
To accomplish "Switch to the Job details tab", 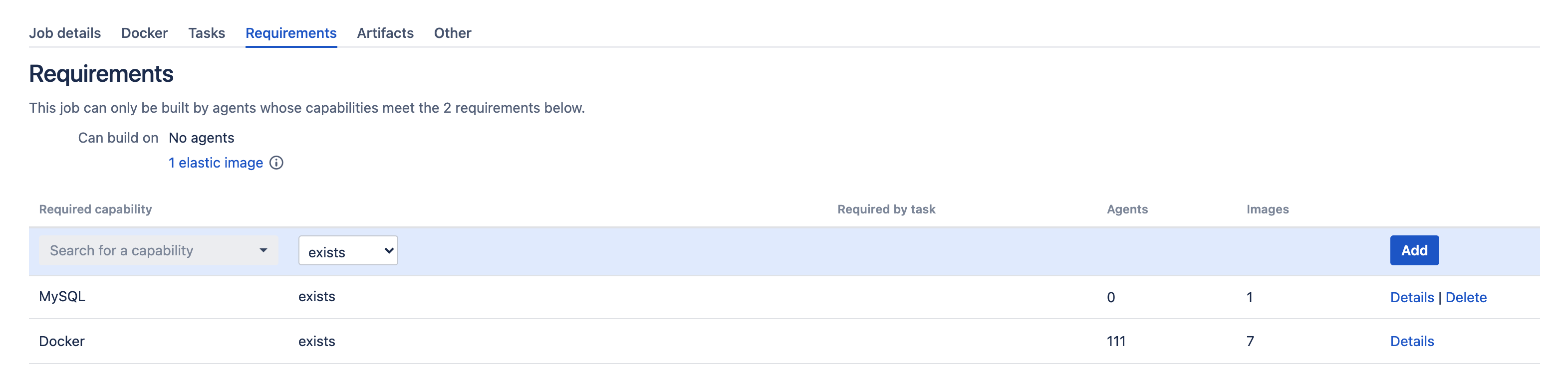I will (65, 33).
